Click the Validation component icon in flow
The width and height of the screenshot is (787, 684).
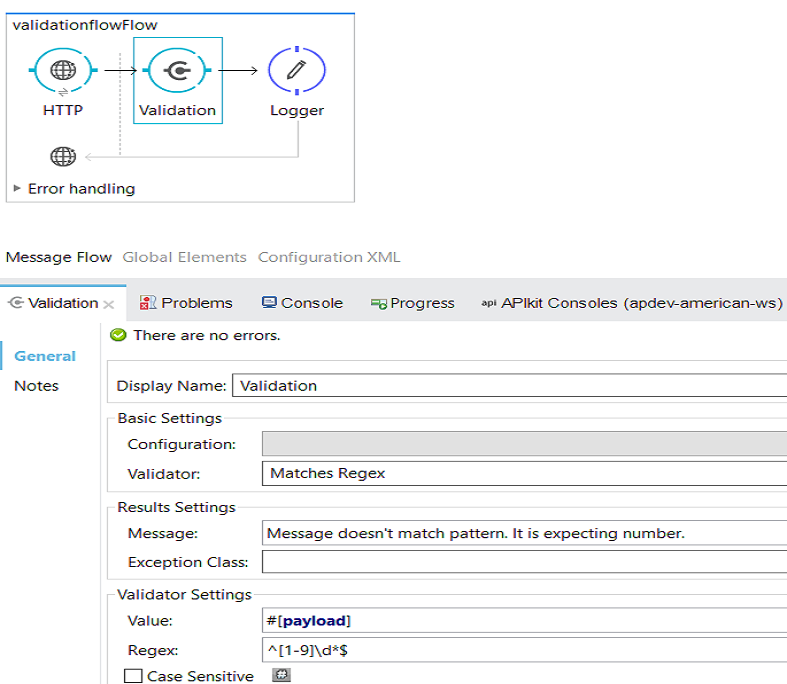click(x=177, y=70)
